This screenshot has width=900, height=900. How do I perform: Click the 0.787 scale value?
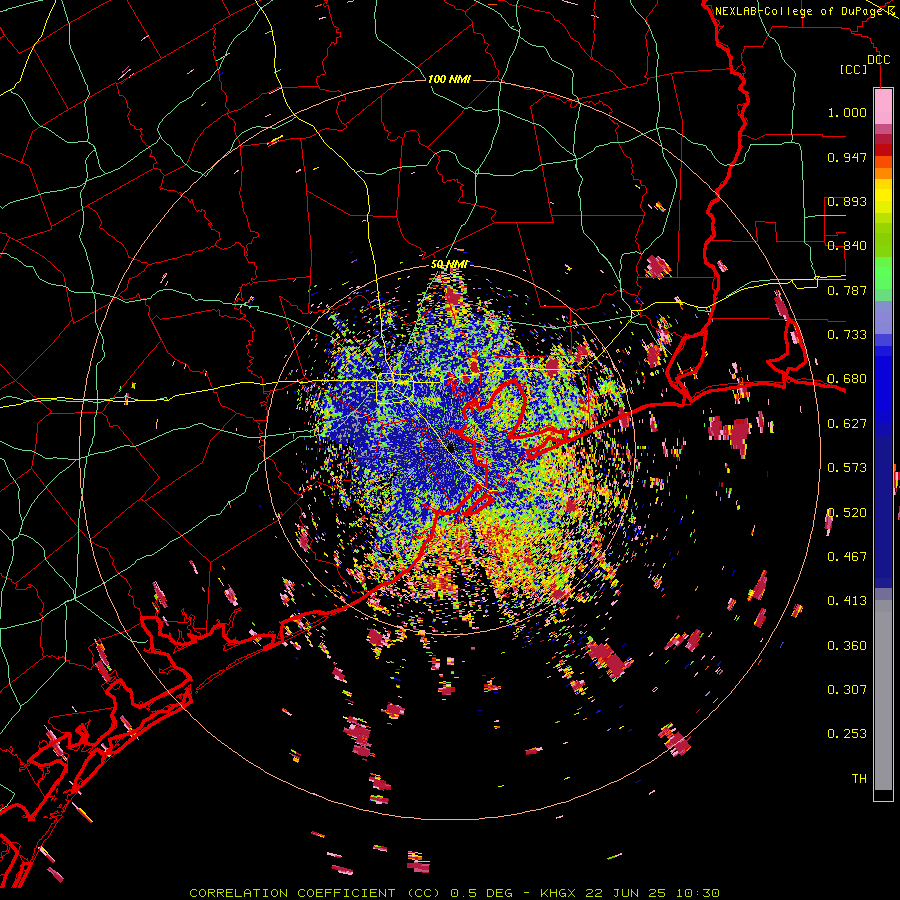[x=847, y=290]
